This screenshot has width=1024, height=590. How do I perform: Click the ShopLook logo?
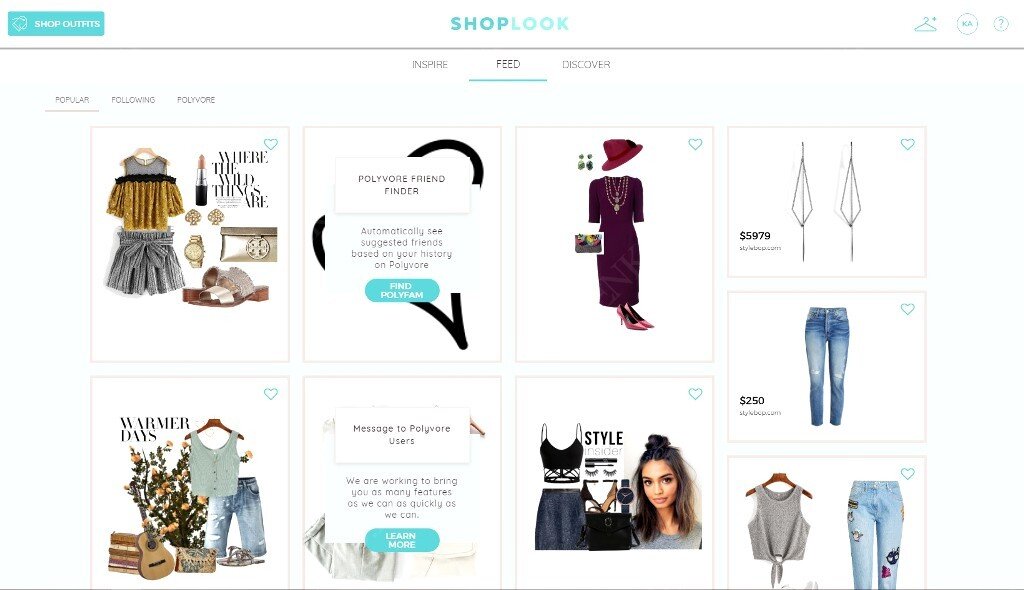click(510, 24)
